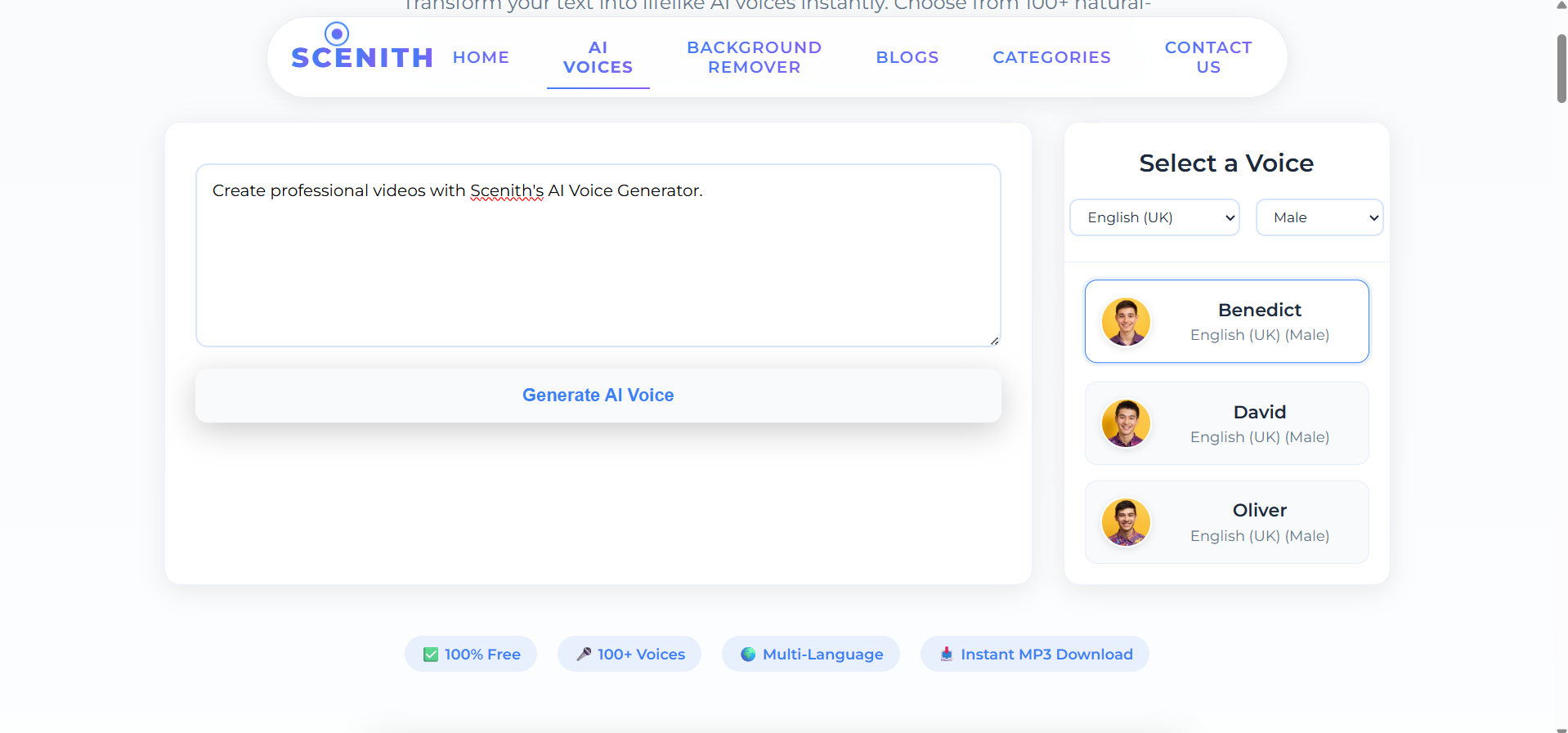Select the David voice card
Viewport: 1568px width, 733px height.
(1226, 423)
